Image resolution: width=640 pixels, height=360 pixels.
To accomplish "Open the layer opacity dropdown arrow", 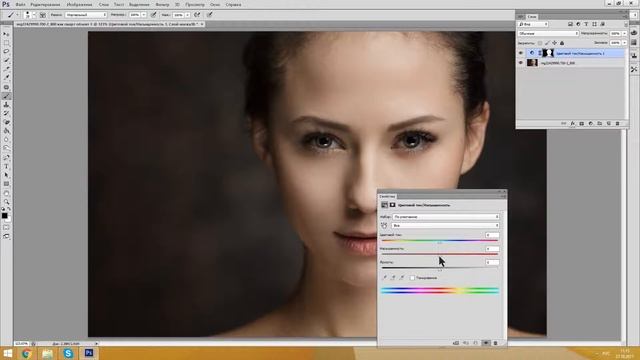I will point(624,33).
